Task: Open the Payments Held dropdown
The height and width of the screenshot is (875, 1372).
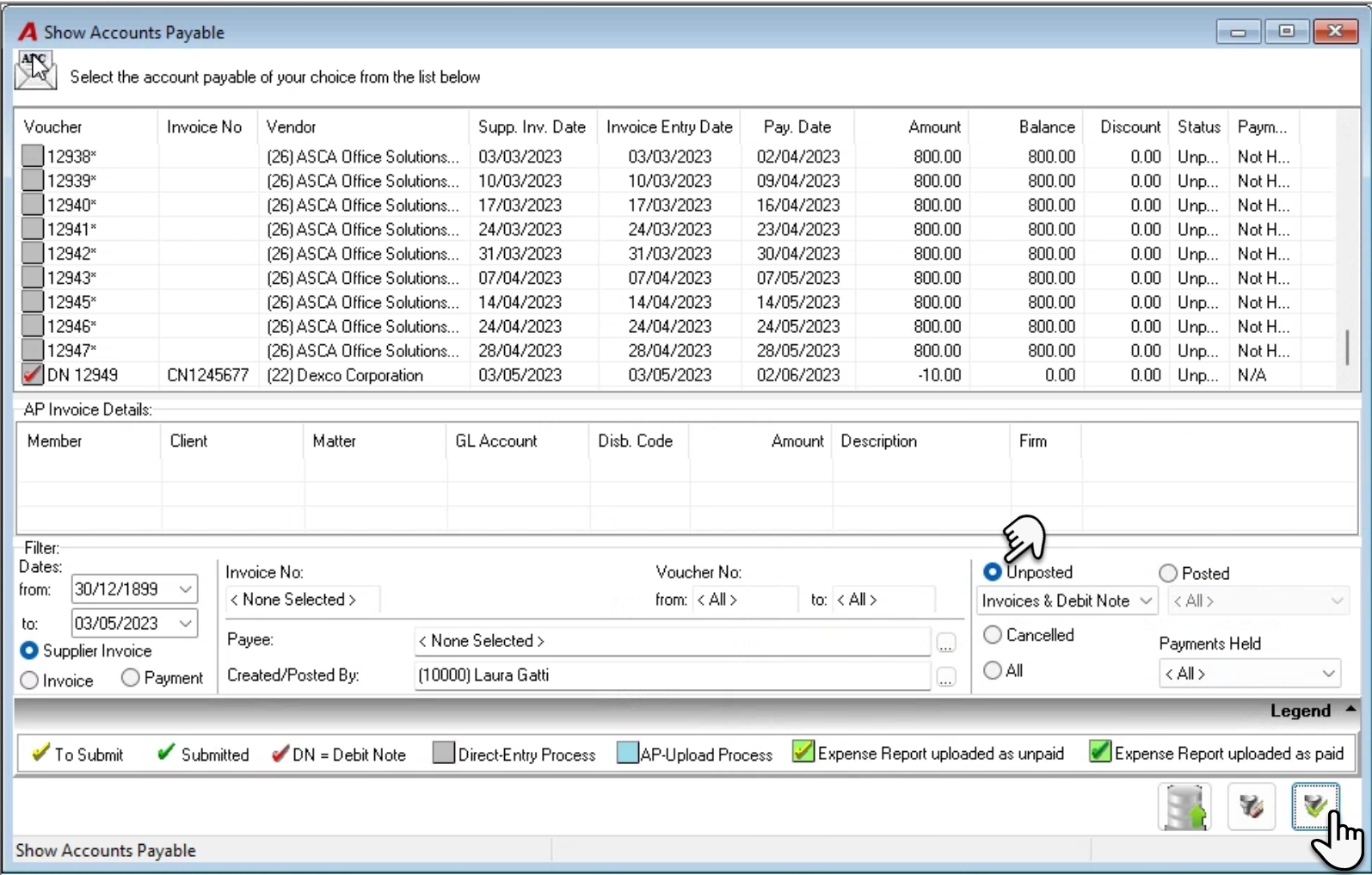Action: pyautogui.click(x=1249, y=674)
